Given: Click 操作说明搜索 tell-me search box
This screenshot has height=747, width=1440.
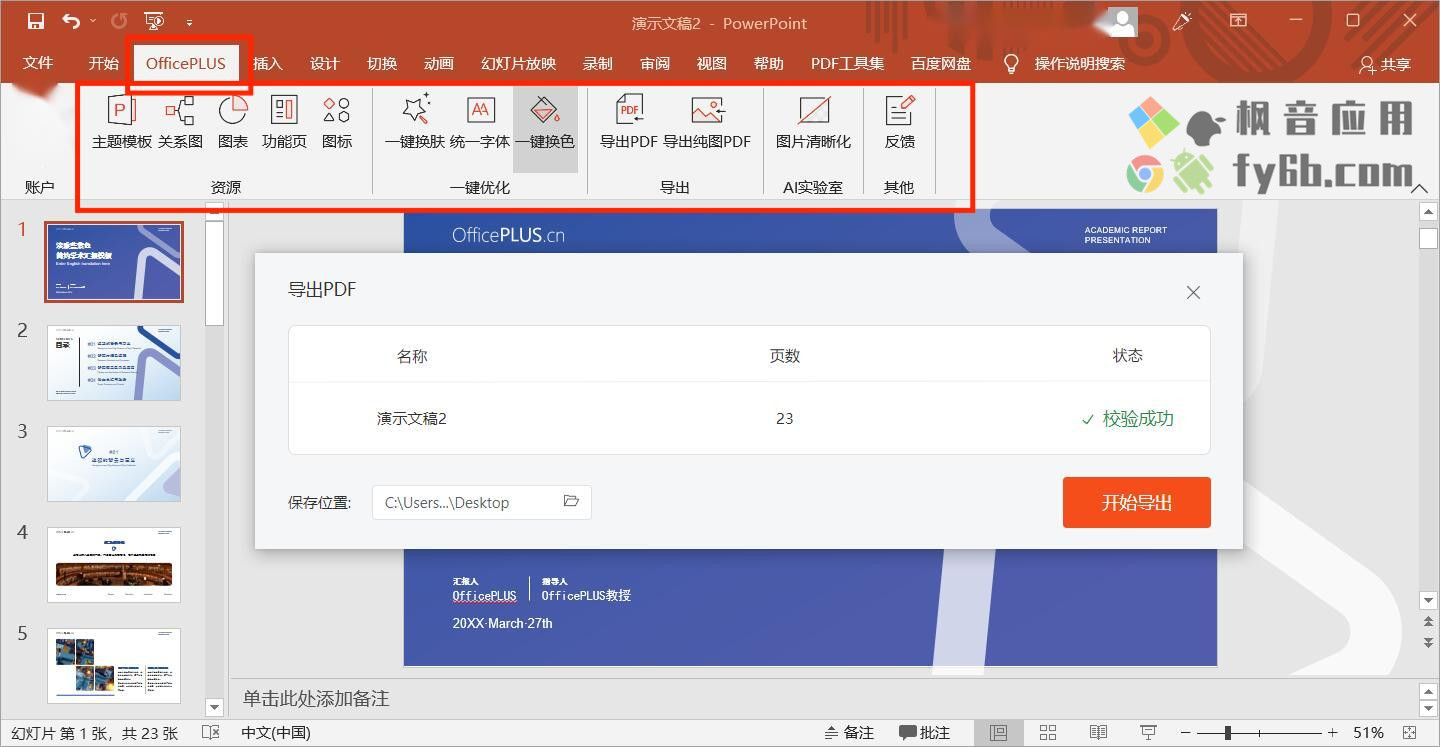Looking at the screenshot, I should pos(1079,63).
